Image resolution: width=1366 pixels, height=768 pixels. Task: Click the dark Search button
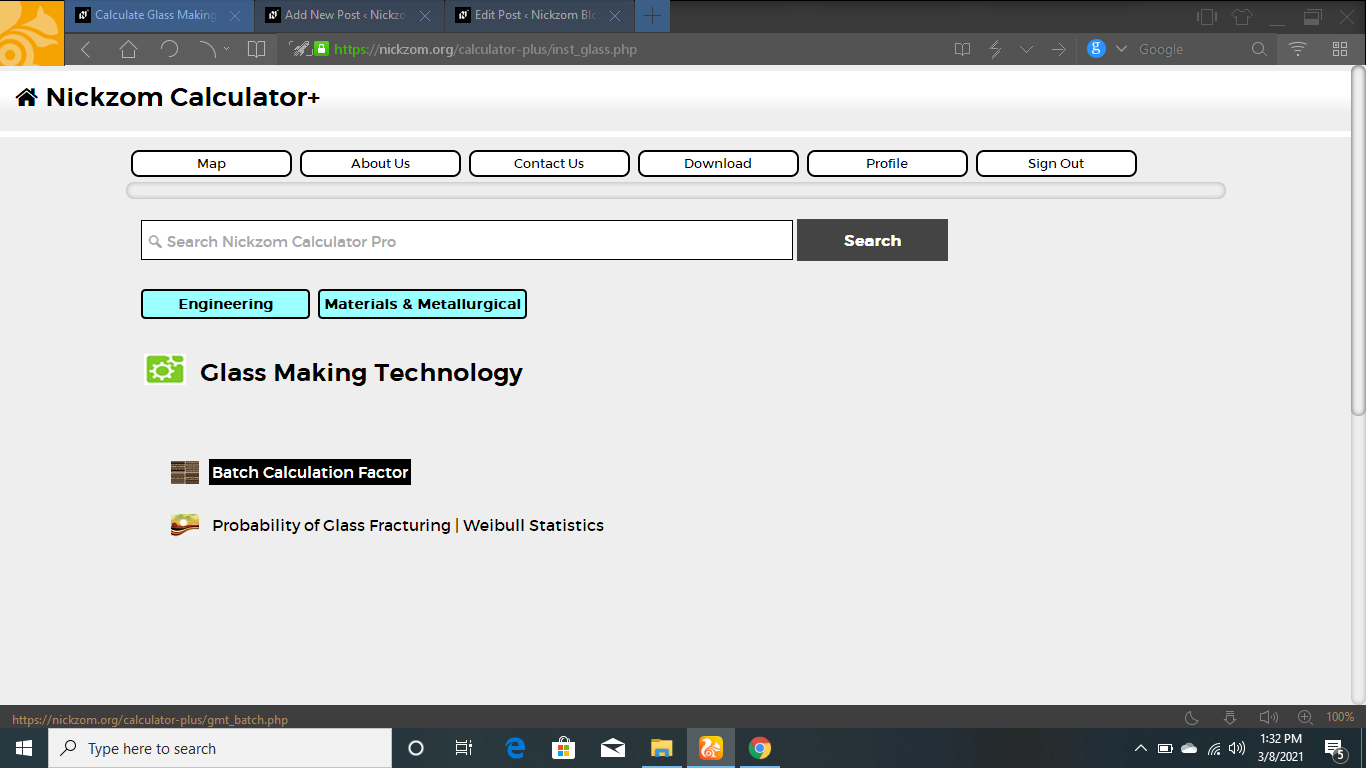pyautogui.click(x=872, y=240)
